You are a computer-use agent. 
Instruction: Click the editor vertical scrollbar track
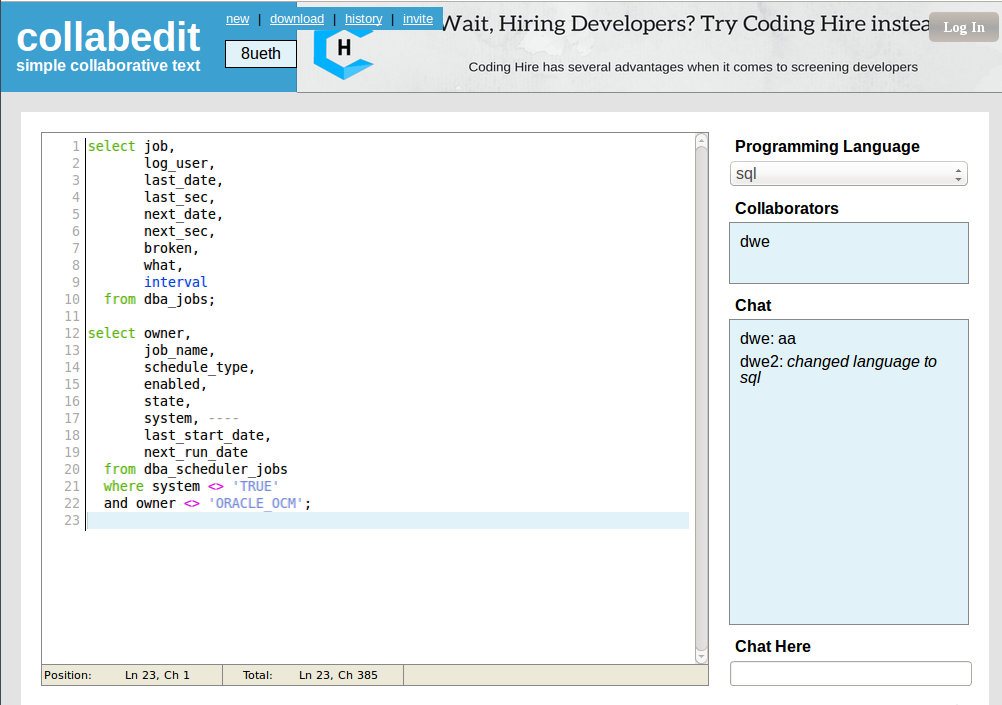[x=701, y=400]
